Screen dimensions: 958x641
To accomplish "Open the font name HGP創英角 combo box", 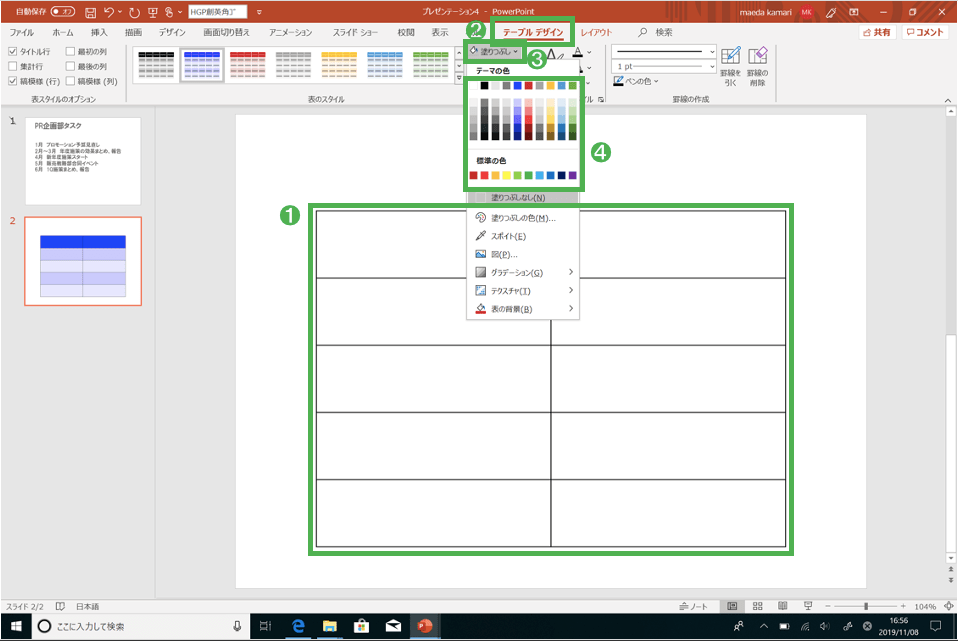I will pos(218,12).
